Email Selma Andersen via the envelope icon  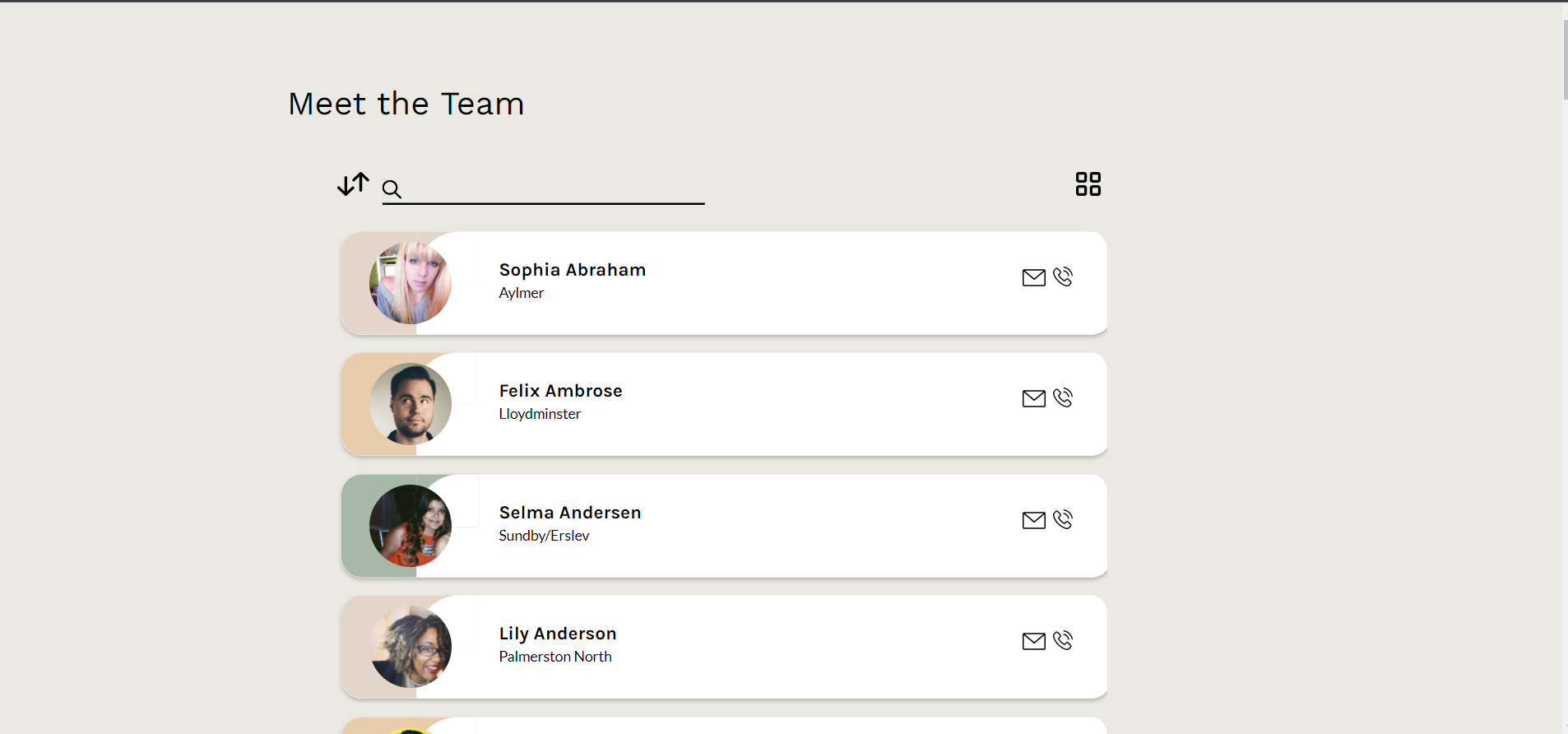point(1034,519)
